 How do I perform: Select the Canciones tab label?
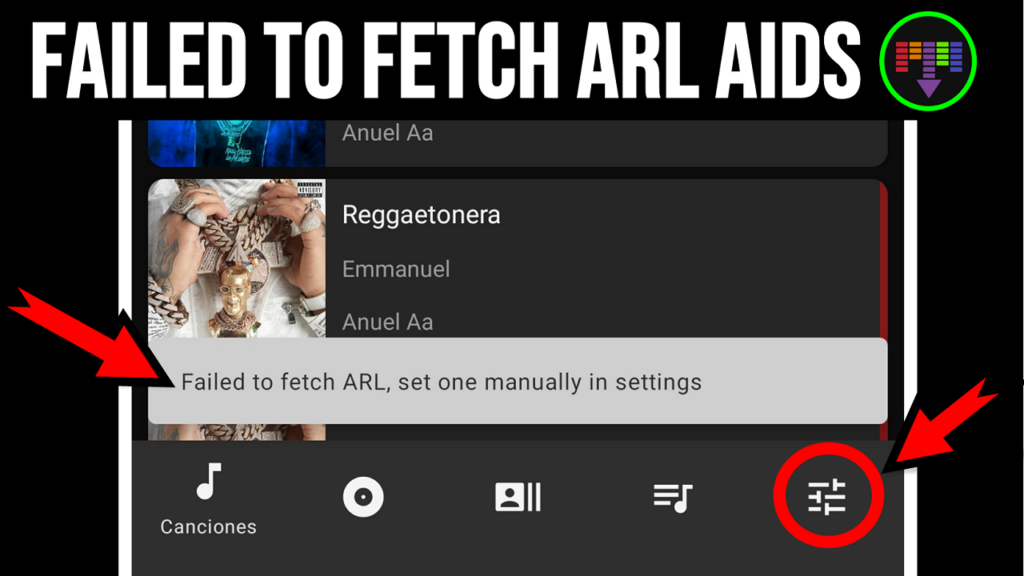pos(208,527)
